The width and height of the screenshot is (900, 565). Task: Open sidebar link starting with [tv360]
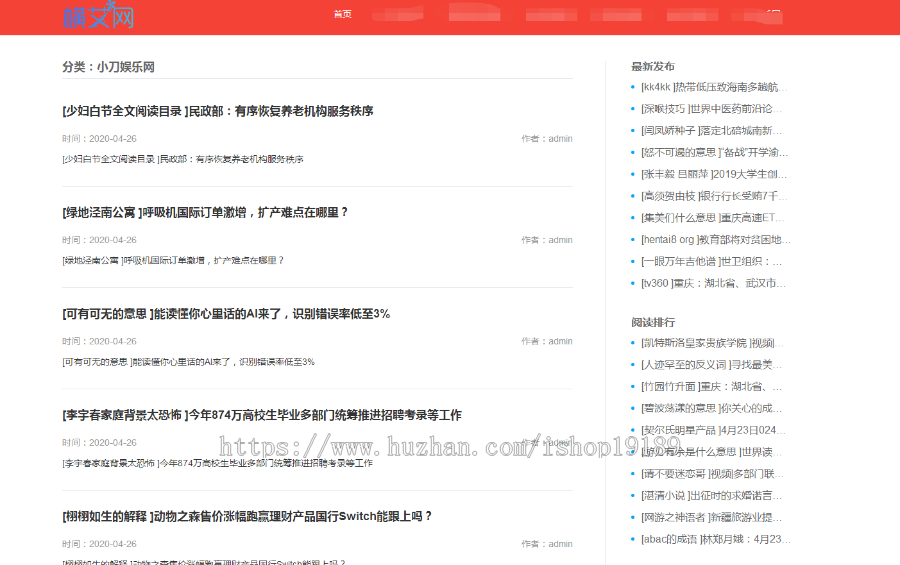(x=713, y=284)
